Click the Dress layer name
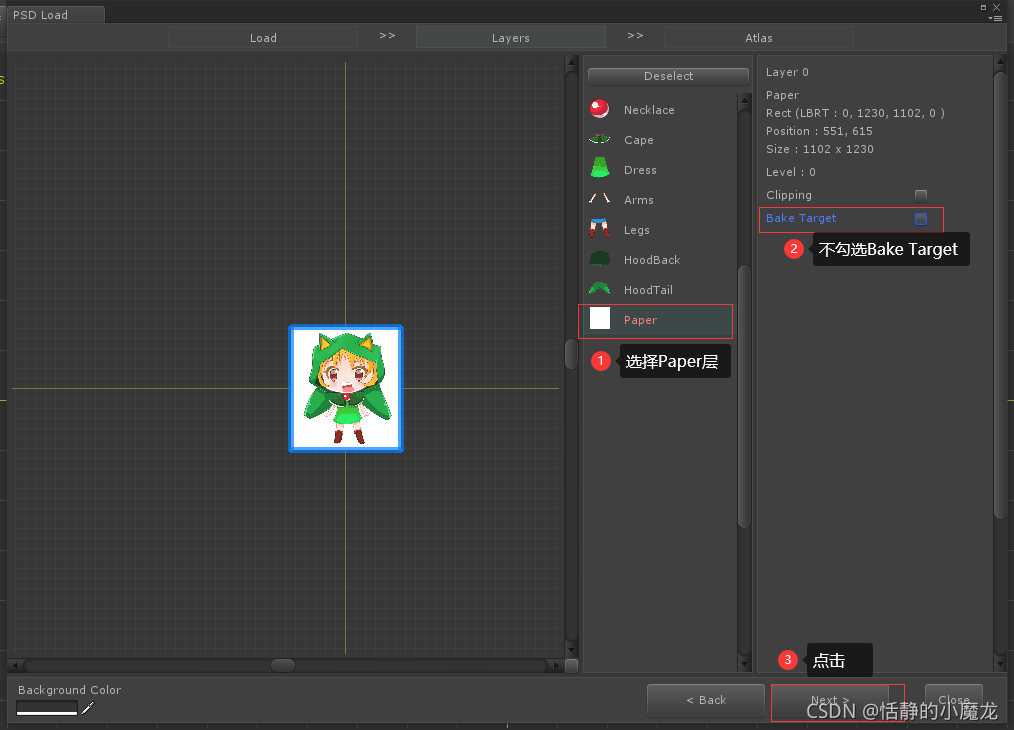 coord(640,170)
